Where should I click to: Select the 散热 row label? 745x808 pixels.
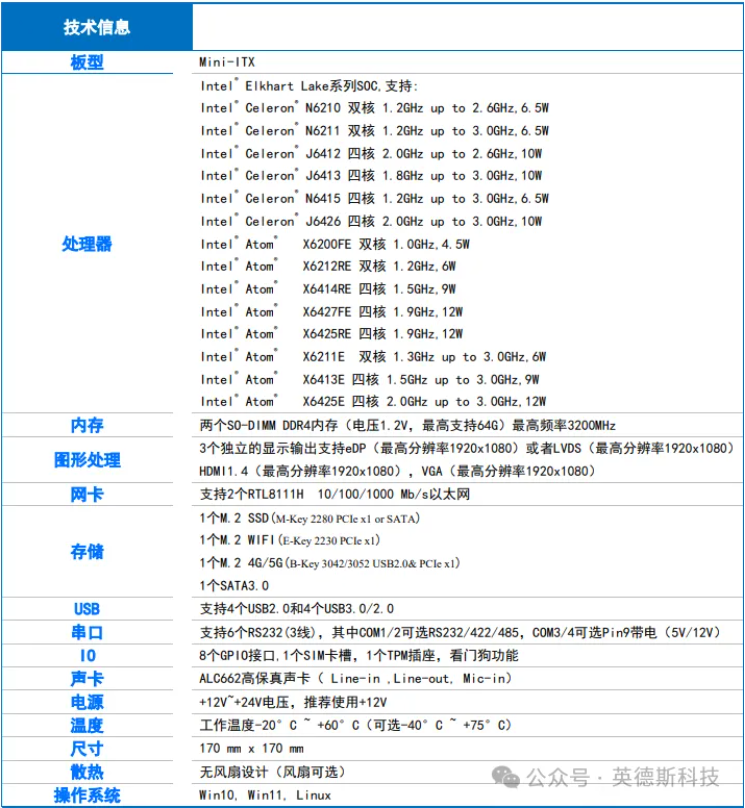tap(87, 772)
